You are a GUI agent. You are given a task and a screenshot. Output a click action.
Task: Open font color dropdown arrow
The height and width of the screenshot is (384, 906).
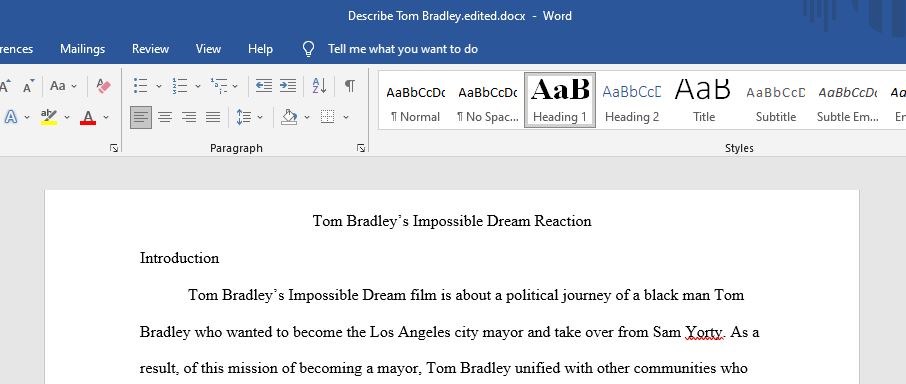click(106, 117)
